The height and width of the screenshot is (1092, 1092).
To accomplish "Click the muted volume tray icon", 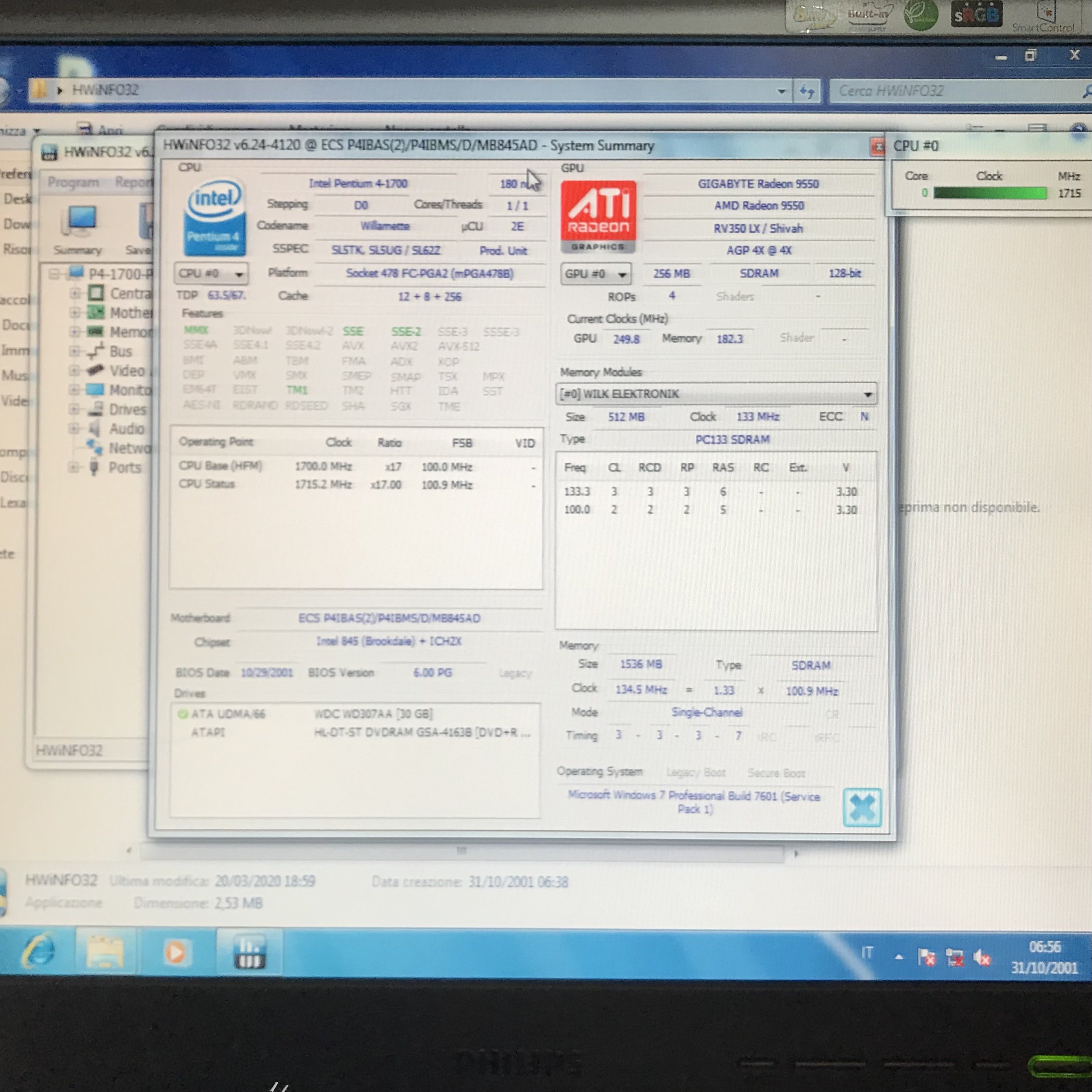I will (982, 957).
